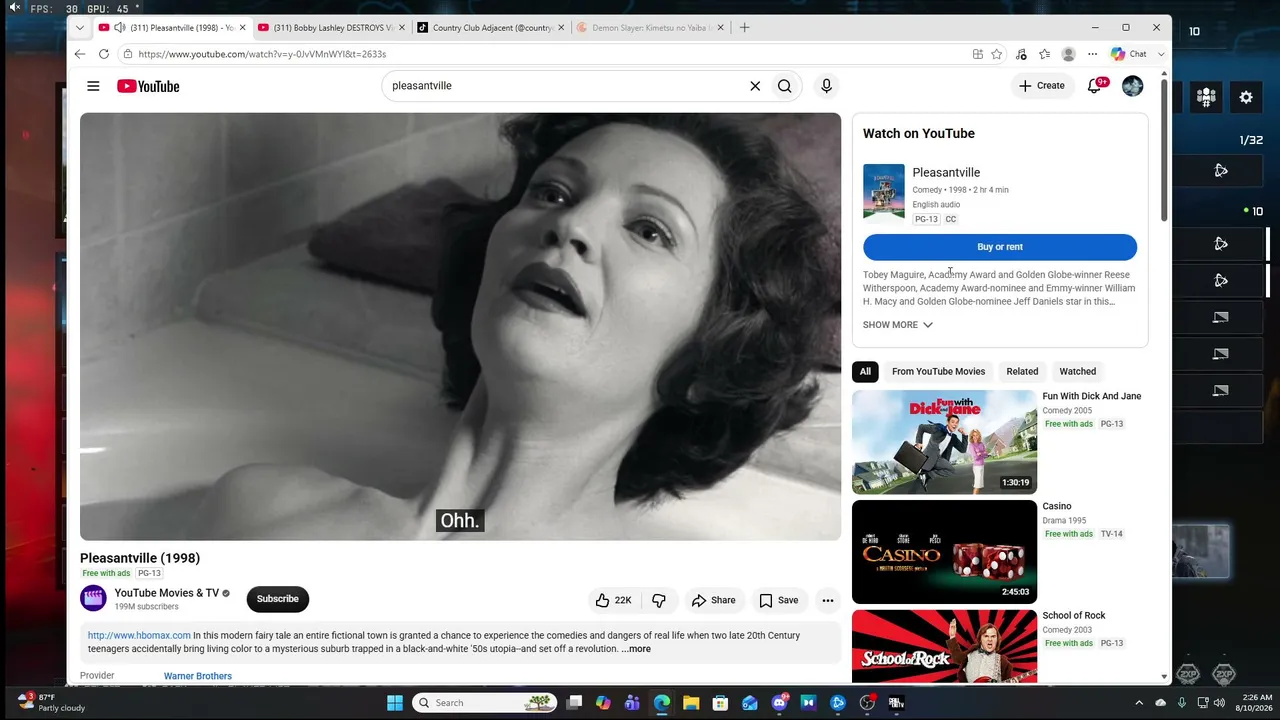Like the Pleasantville video

(x=613, y=600)
